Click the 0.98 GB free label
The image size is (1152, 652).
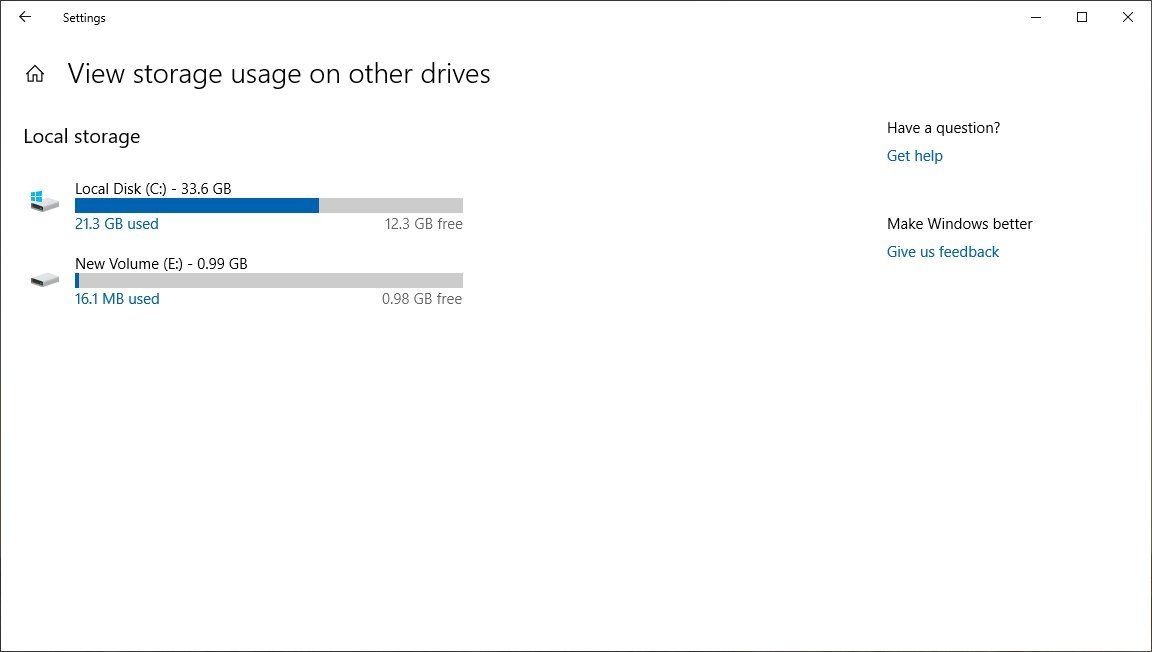[x=422, y=298]
